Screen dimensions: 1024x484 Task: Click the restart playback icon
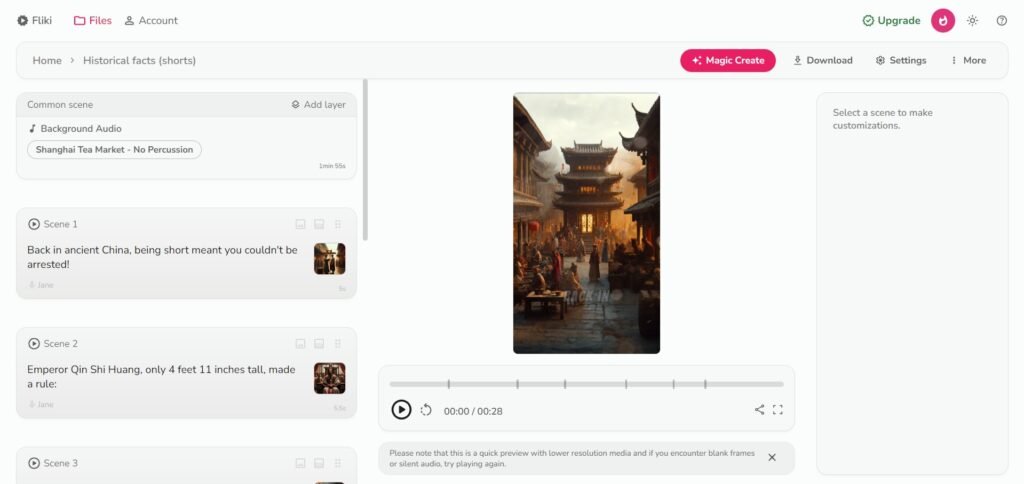(x=426, y=410)
